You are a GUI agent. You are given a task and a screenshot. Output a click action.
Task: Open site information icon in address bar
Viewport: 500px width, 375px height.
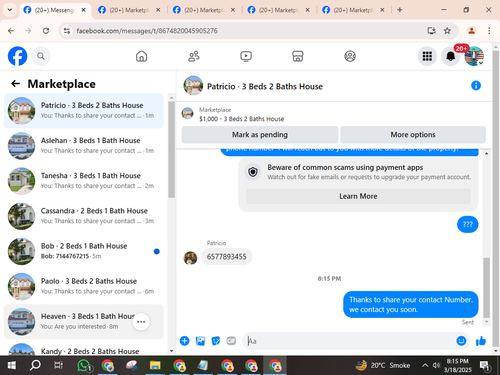[x=67, y=31]
